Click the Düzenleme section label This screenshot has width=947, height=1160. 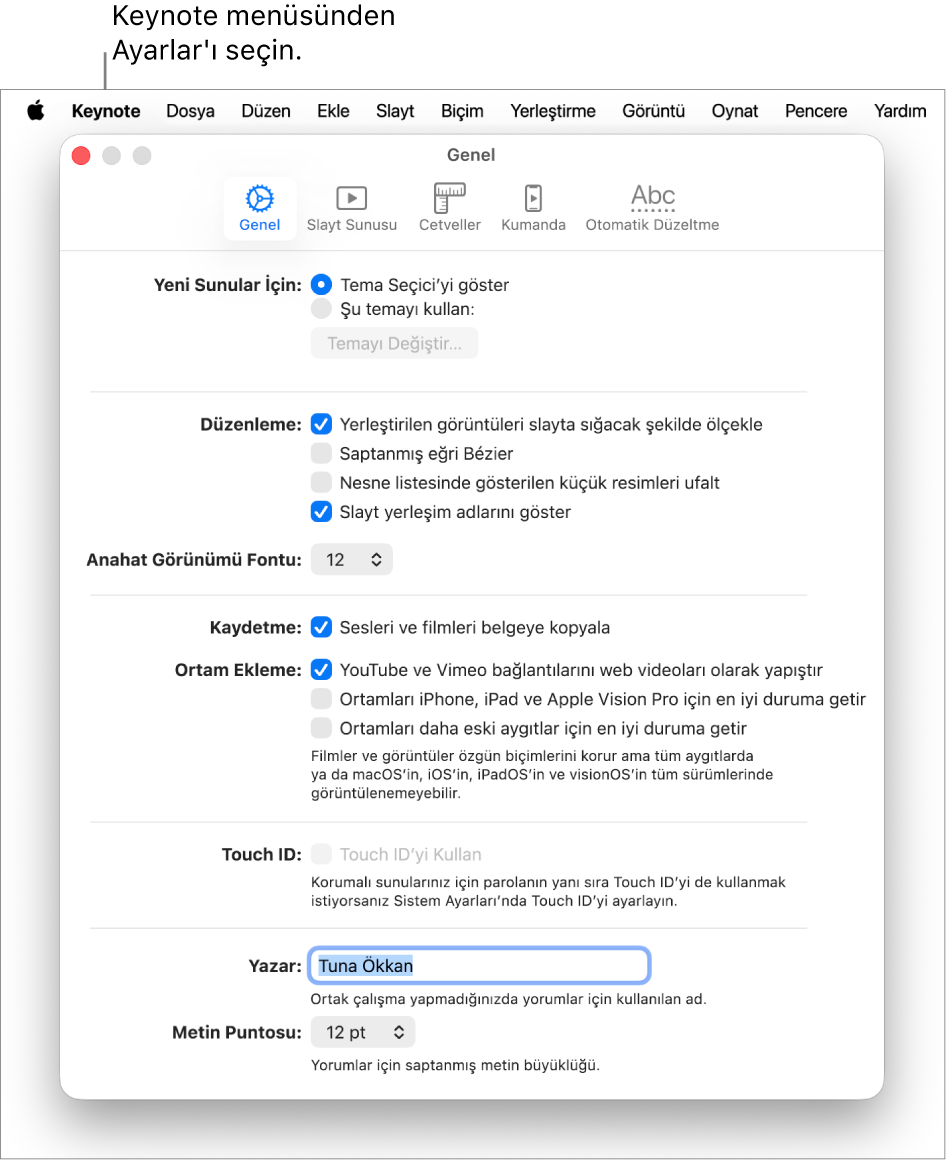tap(251, 425)
